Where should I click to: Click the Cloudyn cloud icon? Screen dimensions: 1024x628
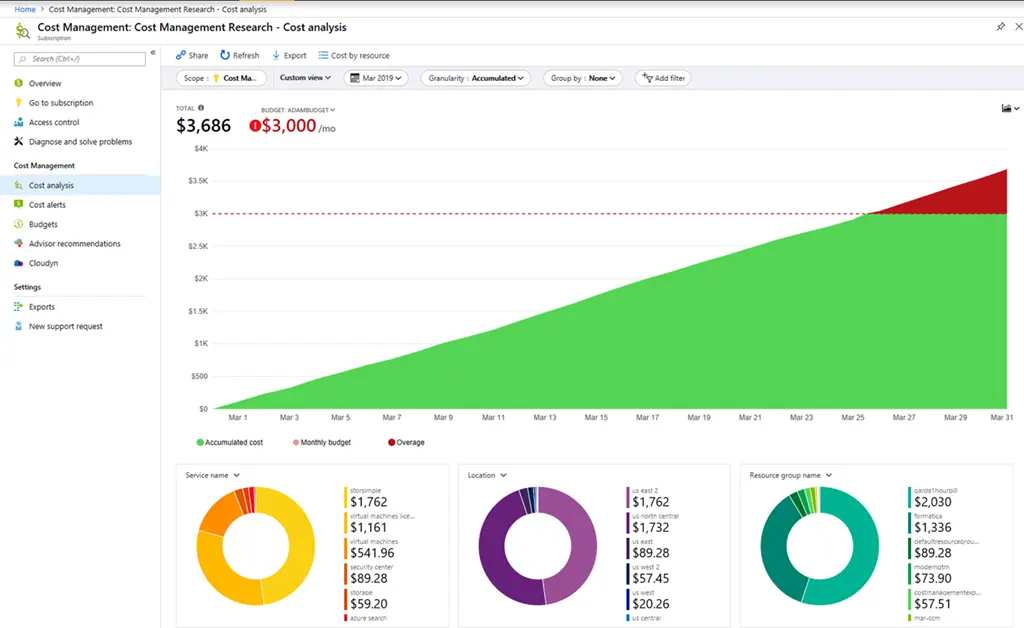pyautogui.click(x=18, y=263)
